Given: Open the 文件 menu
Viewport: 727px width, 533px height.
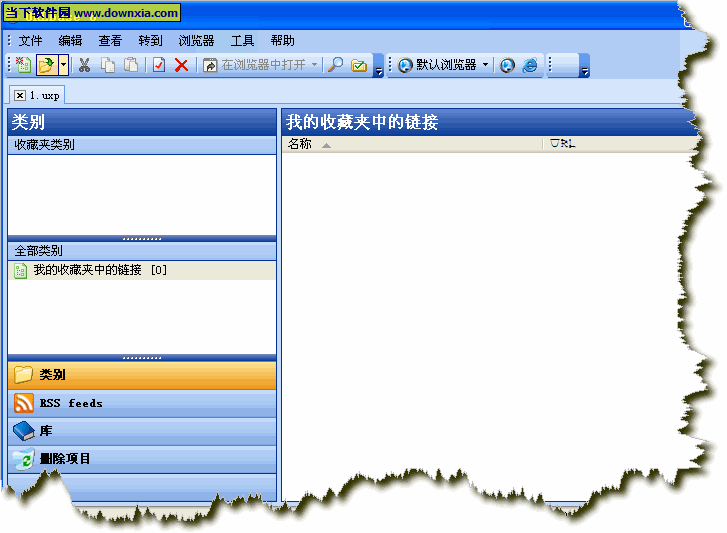Looking at the screenshot, I should [30, 41].
